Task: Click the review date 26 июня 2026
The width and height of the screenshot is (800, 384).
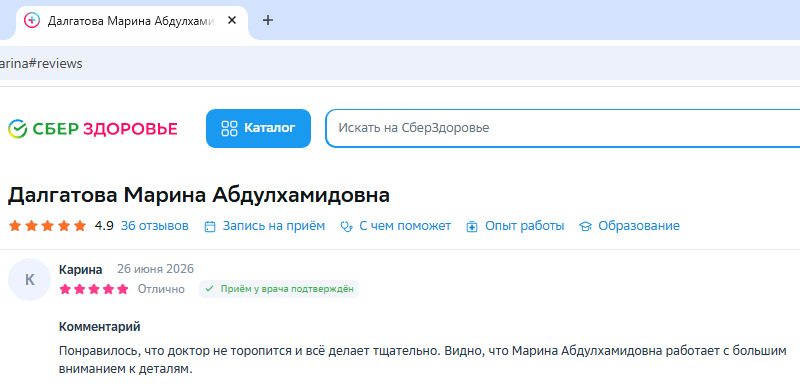Action: [156, 269]
